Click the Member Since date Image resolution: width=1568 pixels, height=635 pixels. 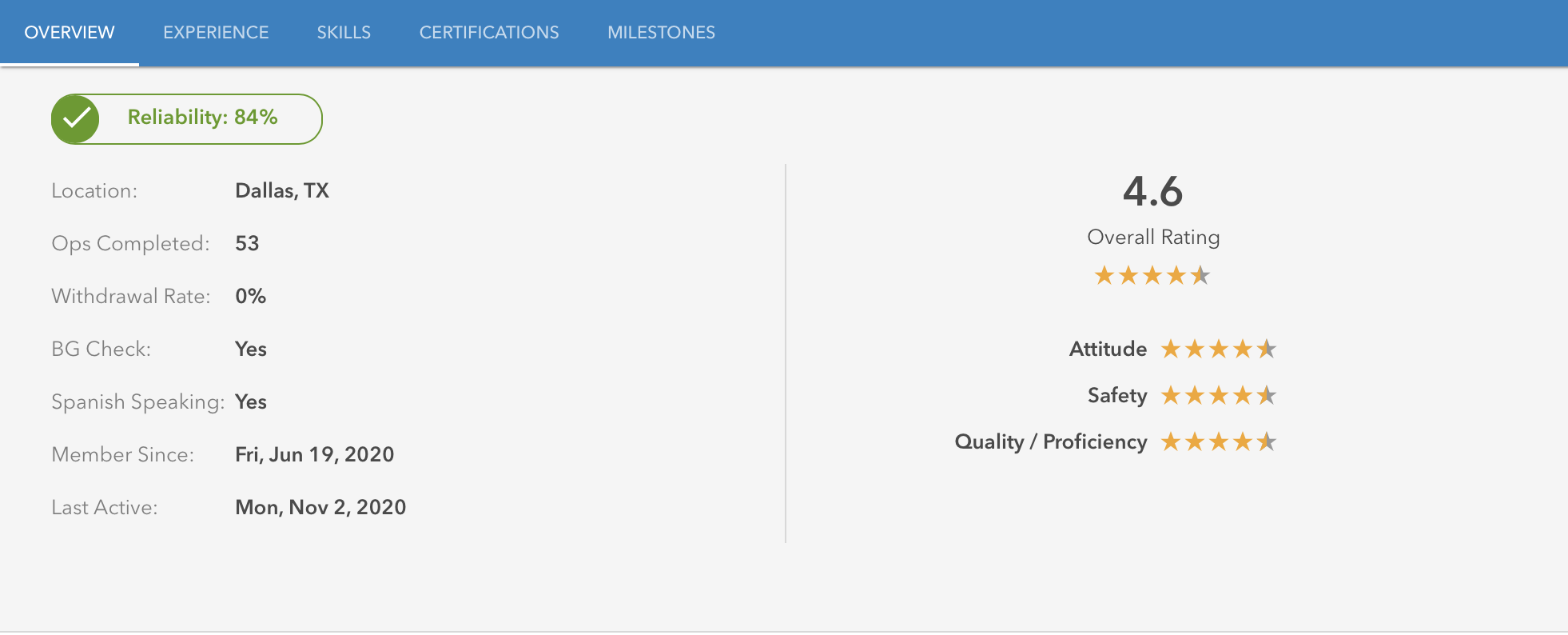pyautogui.click(x=314, y=455)
